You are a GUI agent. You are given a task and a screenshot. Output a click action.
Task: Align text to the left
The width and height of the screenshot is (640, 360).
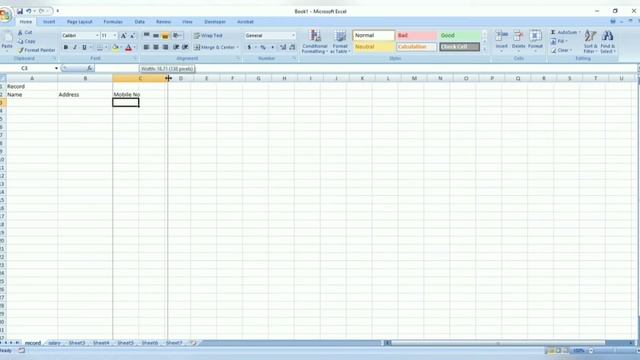pyautogui.click(x=147, y=47)
